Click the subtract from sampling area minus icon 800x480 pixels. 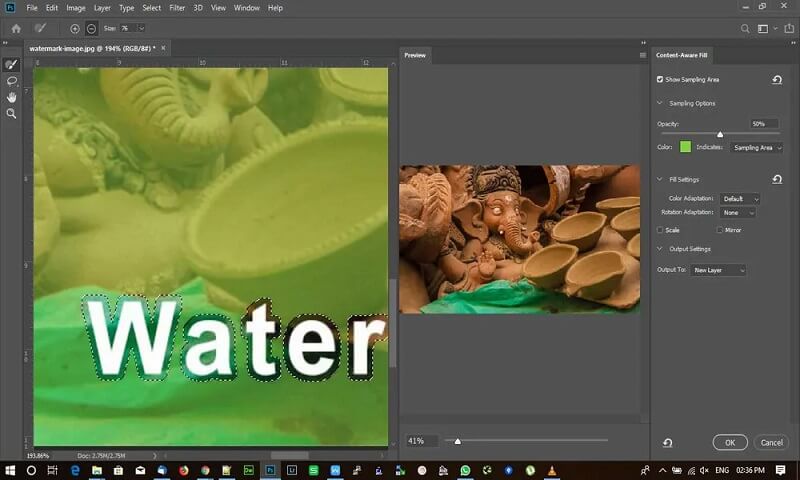(91, 28)
